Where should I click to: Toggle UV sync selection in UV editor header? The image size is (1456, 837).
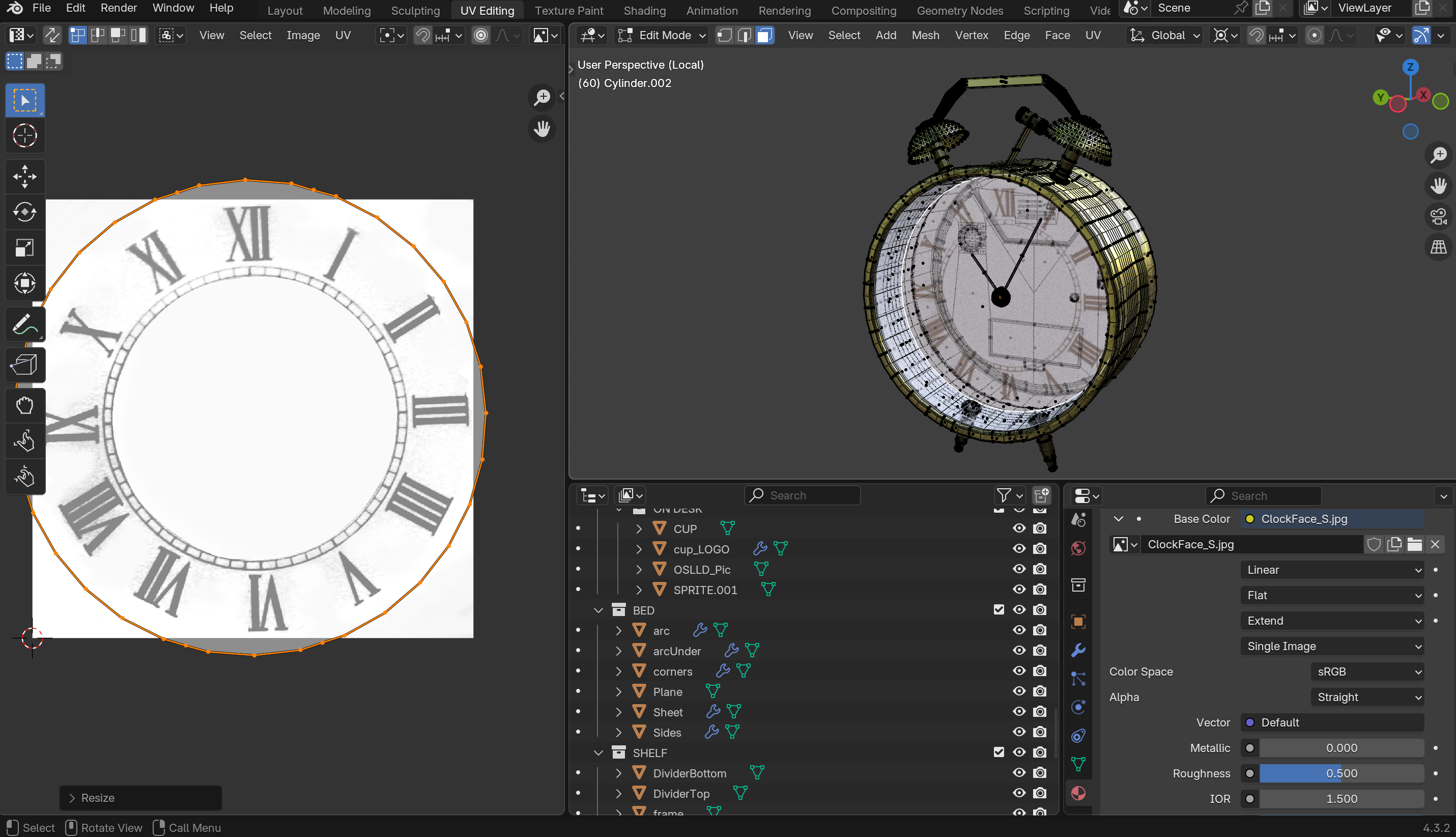coord(52,35)
